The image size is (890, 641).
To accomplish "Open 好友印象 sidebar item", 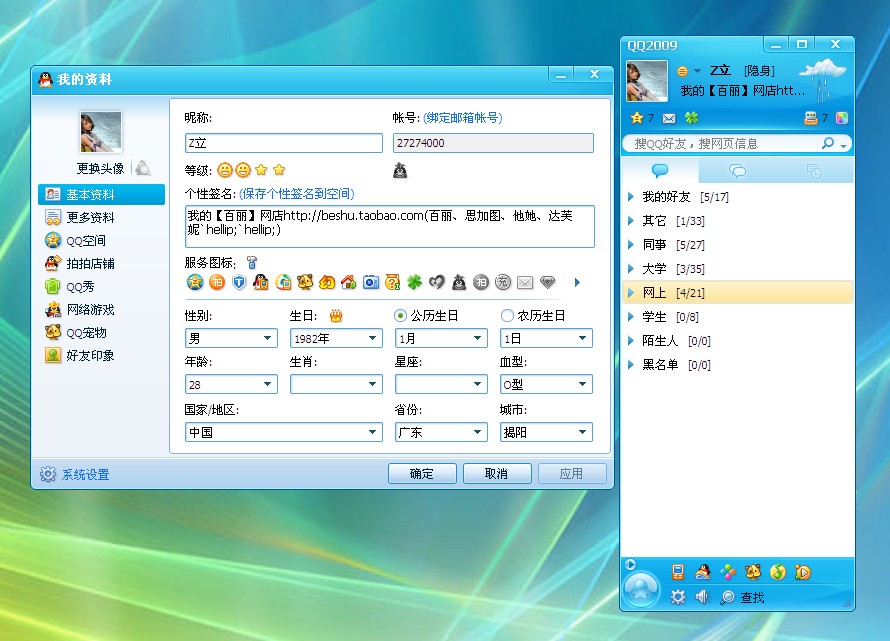I will pos(80,355).
